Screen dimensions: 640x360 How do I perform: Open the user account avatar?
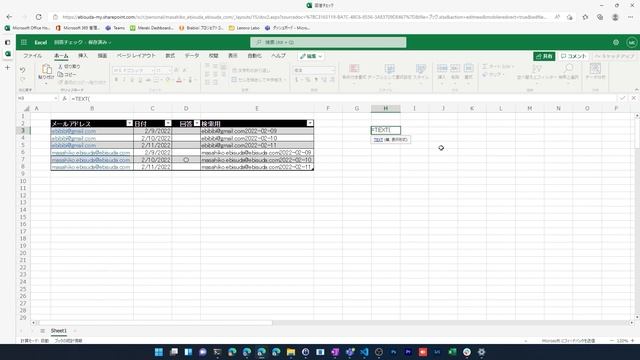[631, 42]
